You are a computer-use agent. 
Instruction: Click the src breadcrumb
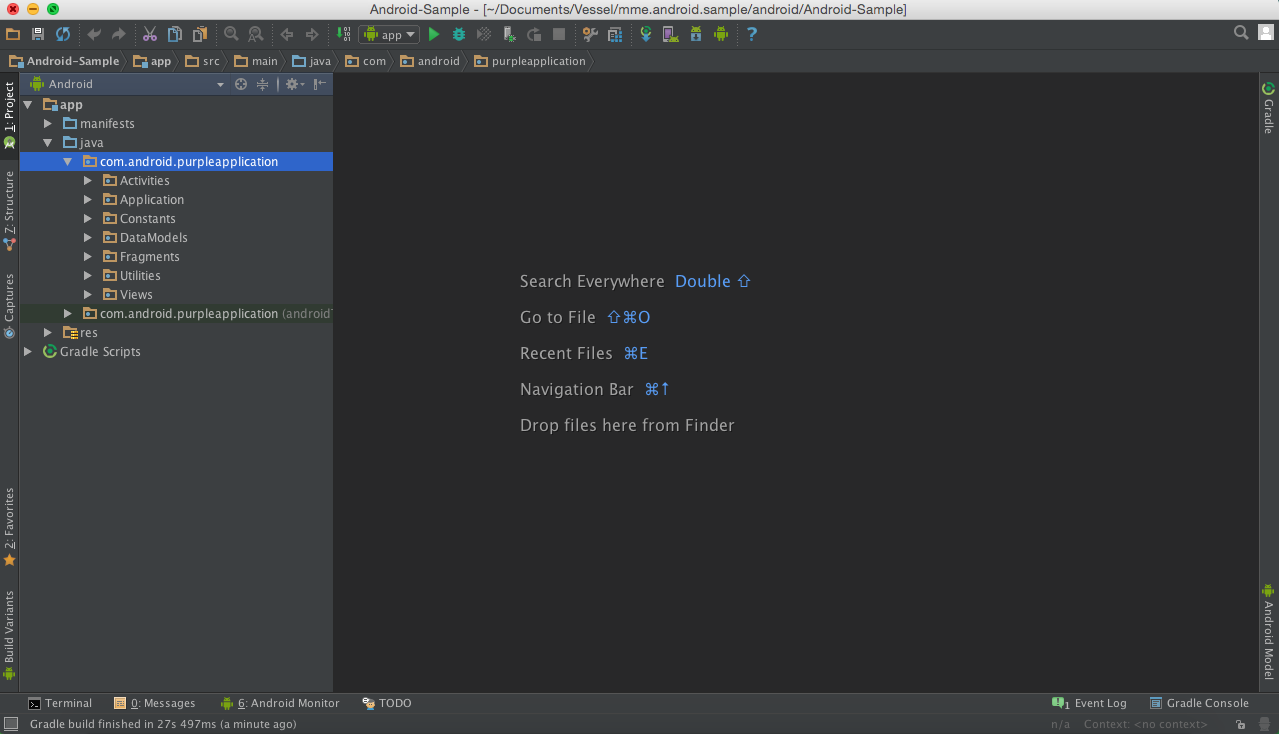point(203,61)
